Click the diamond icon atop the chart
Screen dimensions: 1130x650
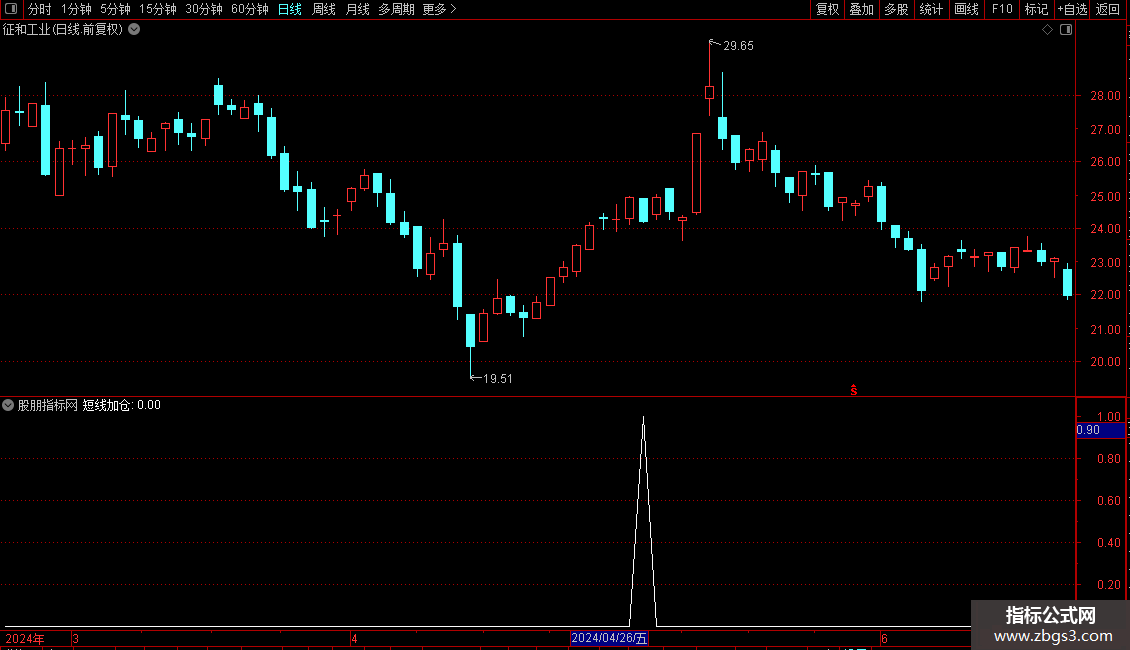pyautogui.click(x=1048, y=30)
